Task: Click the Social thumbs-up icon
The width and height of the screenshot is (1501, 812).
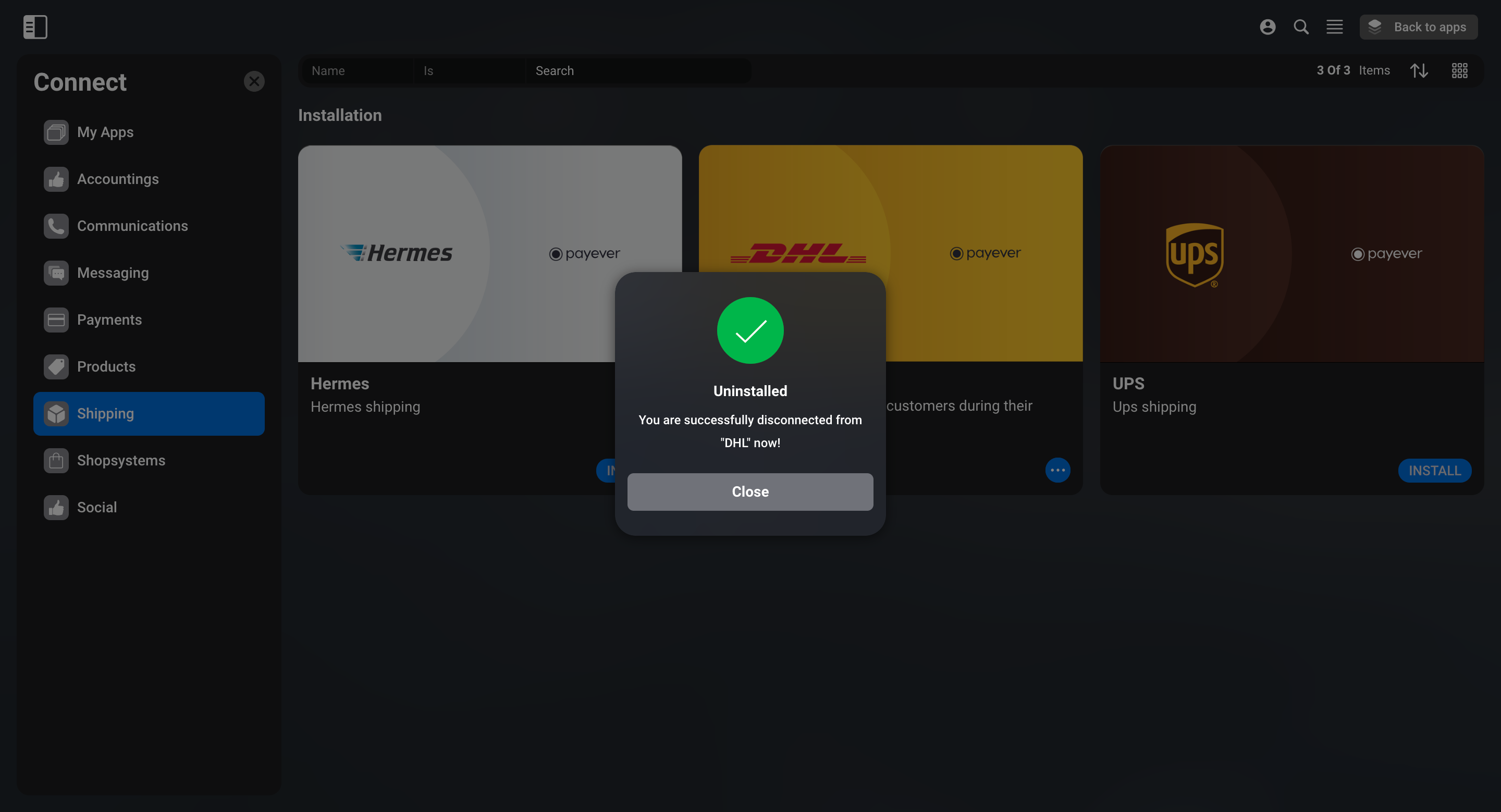Action: (x=56, y=507)
